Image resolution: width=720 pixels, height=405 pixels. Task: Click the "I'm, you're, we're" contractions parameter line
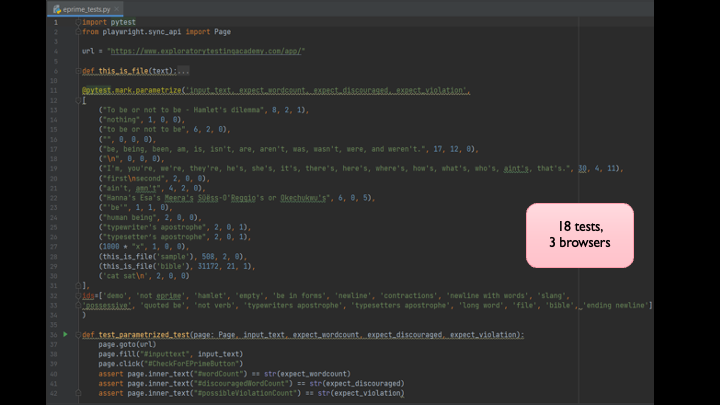pyautogui.click(x=361, y=169)
